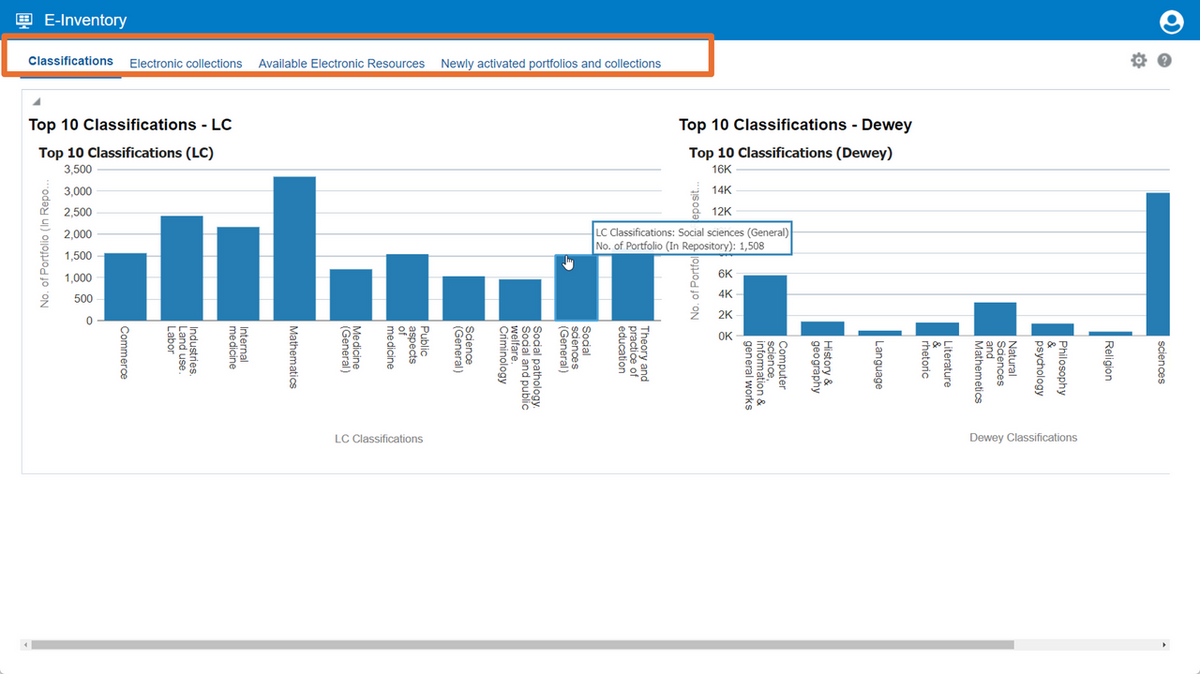Click the tallest sciences bar in Dewey chart
This screenshot has width=1200, height=674.
(x=1157, y=264)
